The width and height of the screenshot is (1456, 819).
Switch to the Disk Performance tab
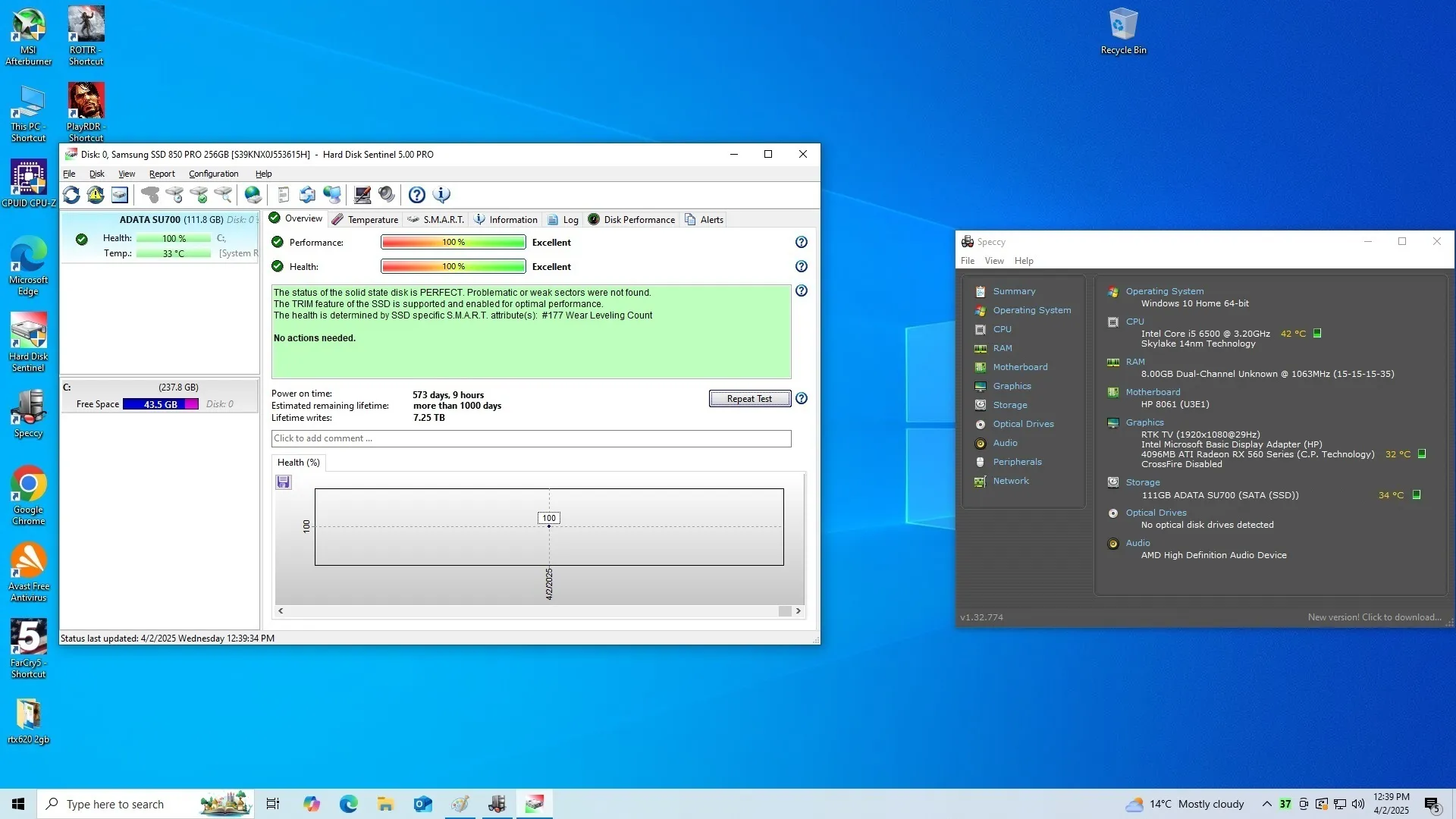coord(631,219)
